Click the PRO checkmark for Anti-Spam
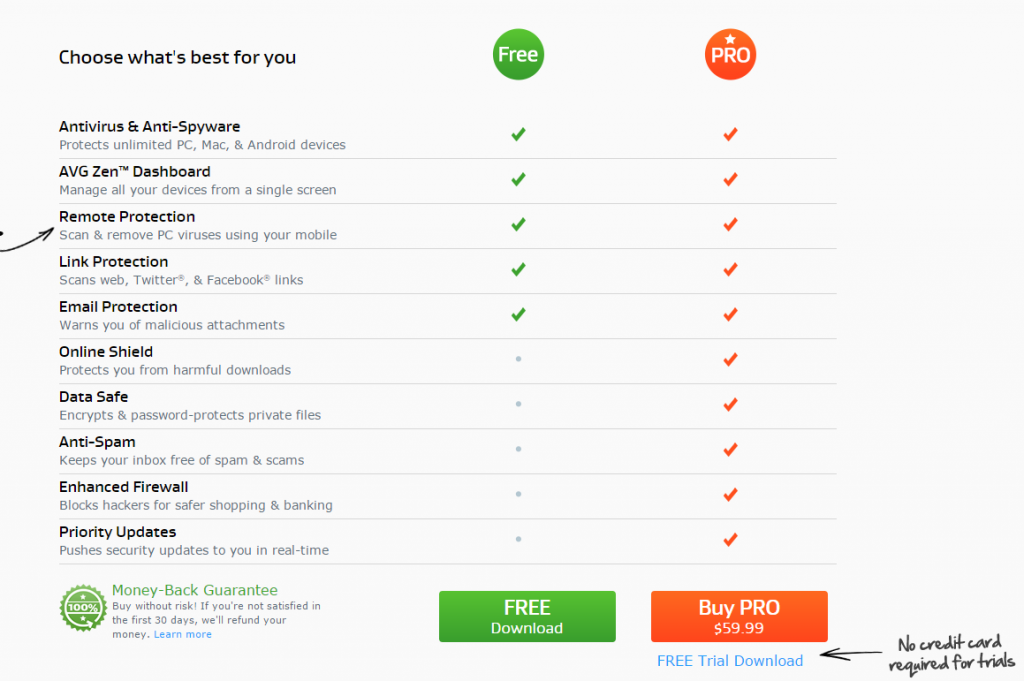Screen dimensions: 1024x681 point(730,449)
